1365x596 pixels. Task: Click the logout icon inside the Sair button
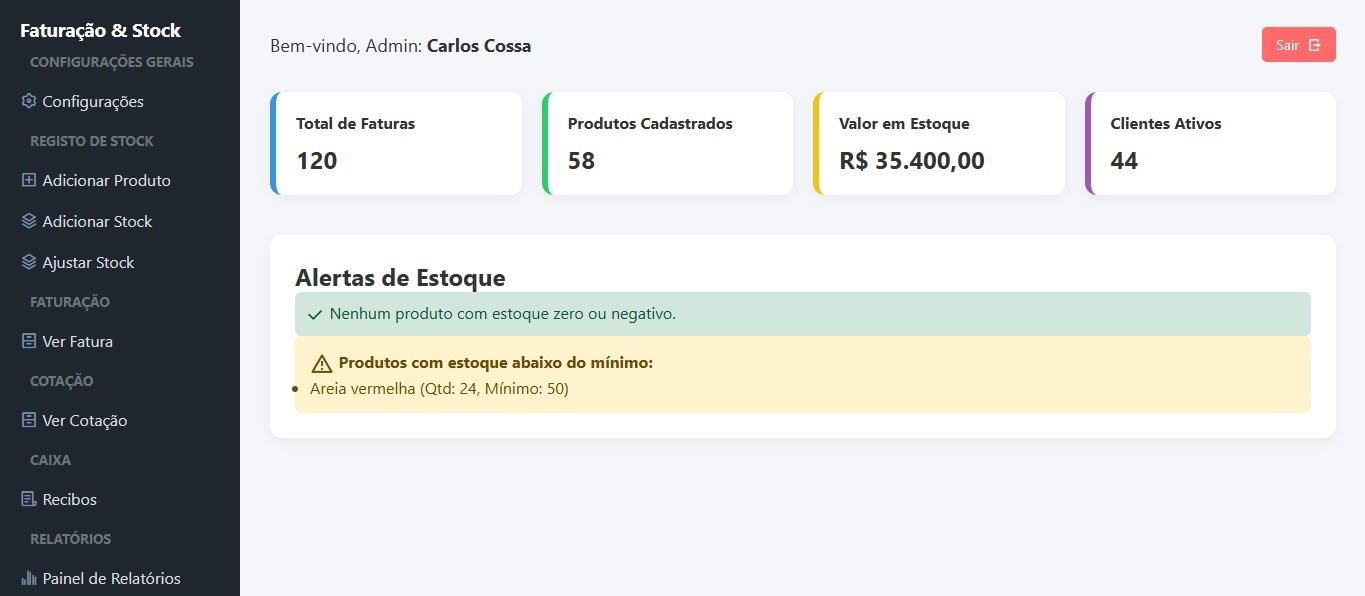pyautogui.click(x=1315, y=44)
